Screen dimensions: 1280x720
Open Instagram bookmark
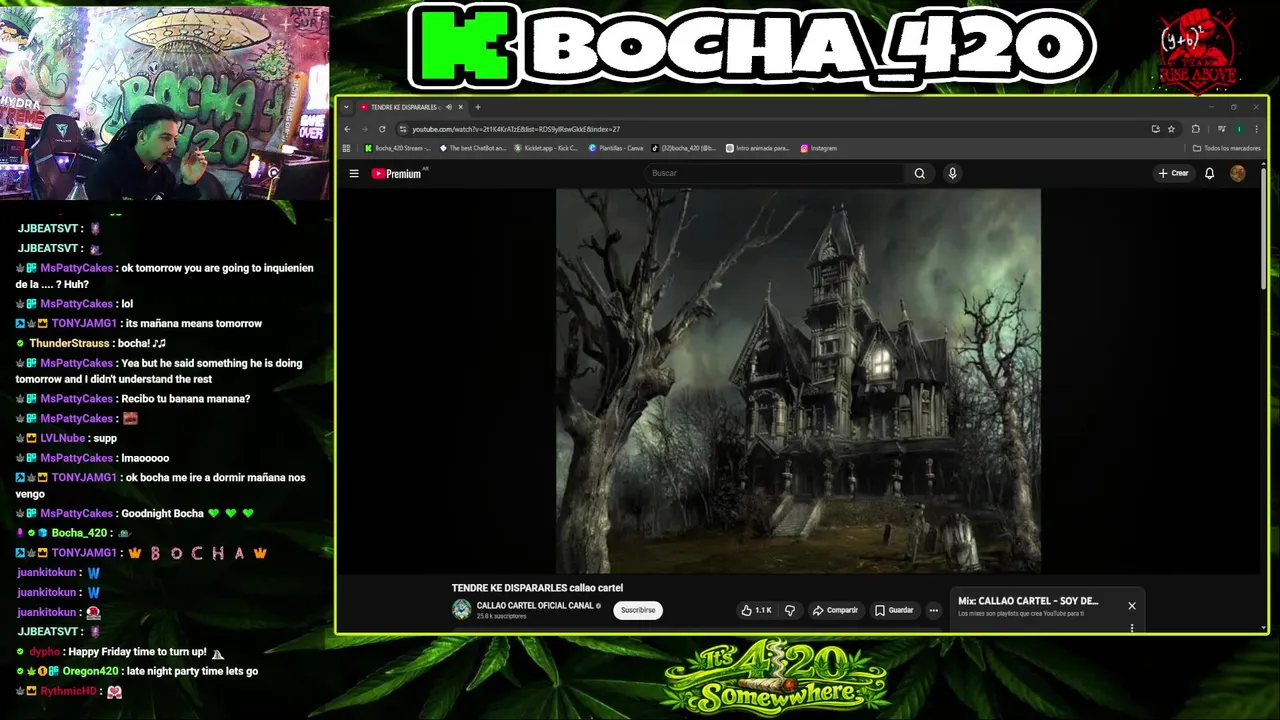(818, 148)
